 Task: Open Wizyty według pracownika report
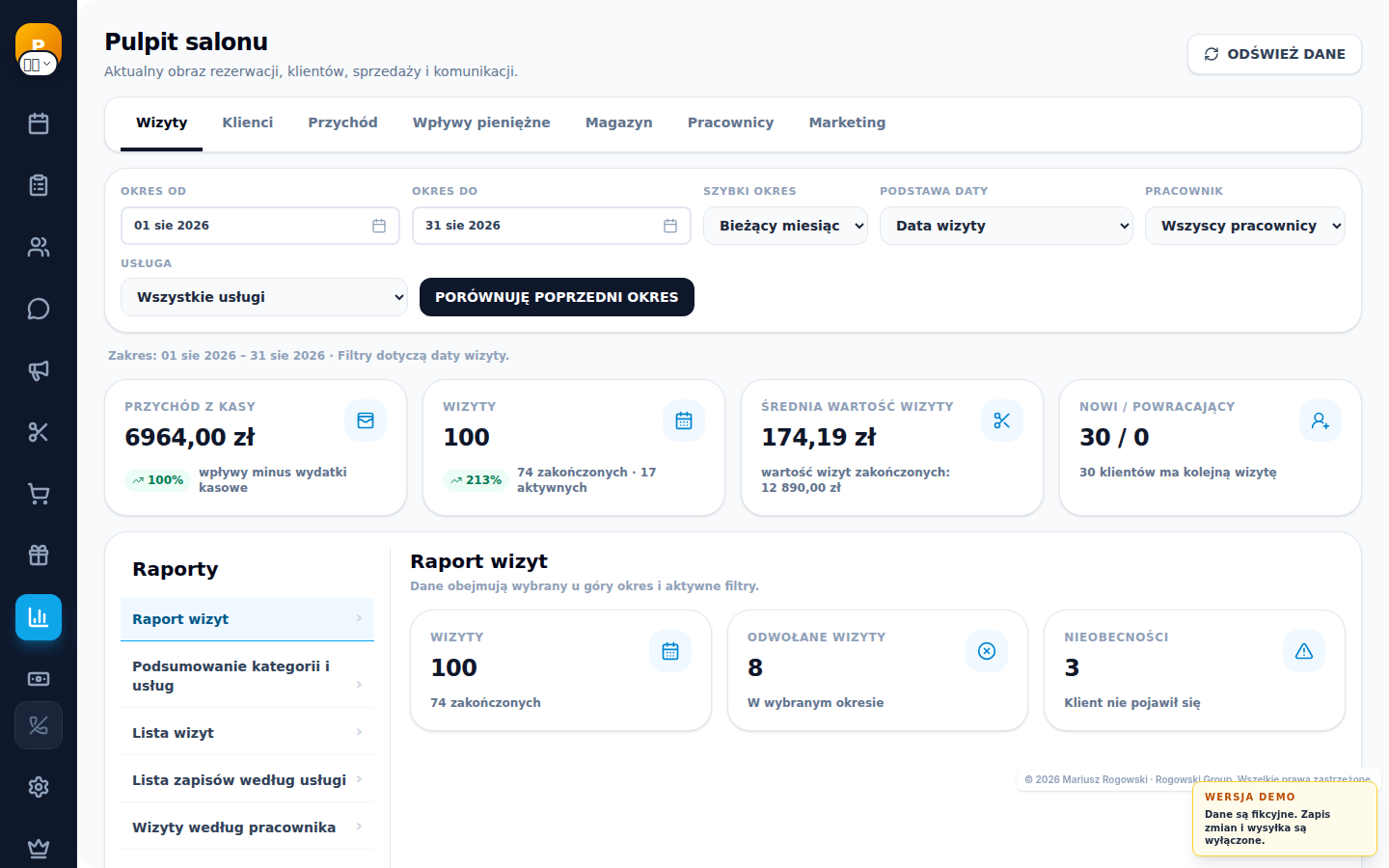[247, 827]
